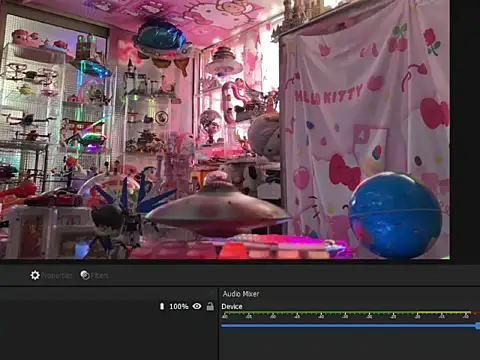Select the Device audio channel label
480x360 pixels.
(232, 307)
